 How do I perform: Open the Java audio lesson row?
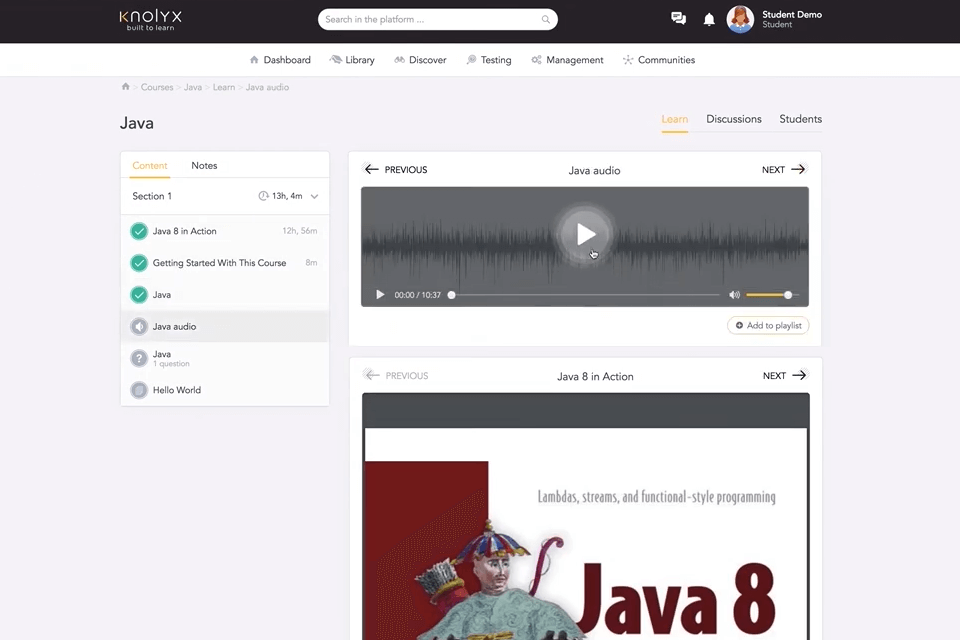click(225, 326)
